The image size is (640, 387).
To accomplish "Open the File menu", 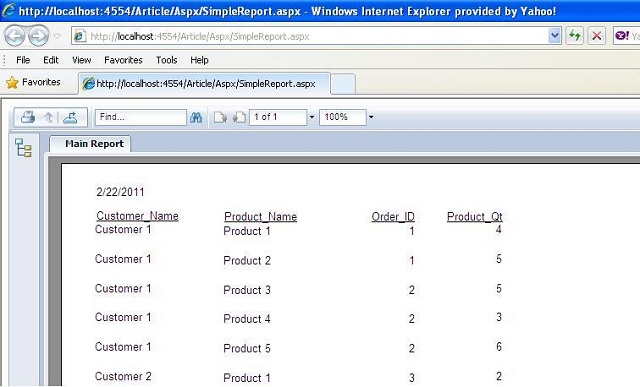I will (x=23, y=60).
